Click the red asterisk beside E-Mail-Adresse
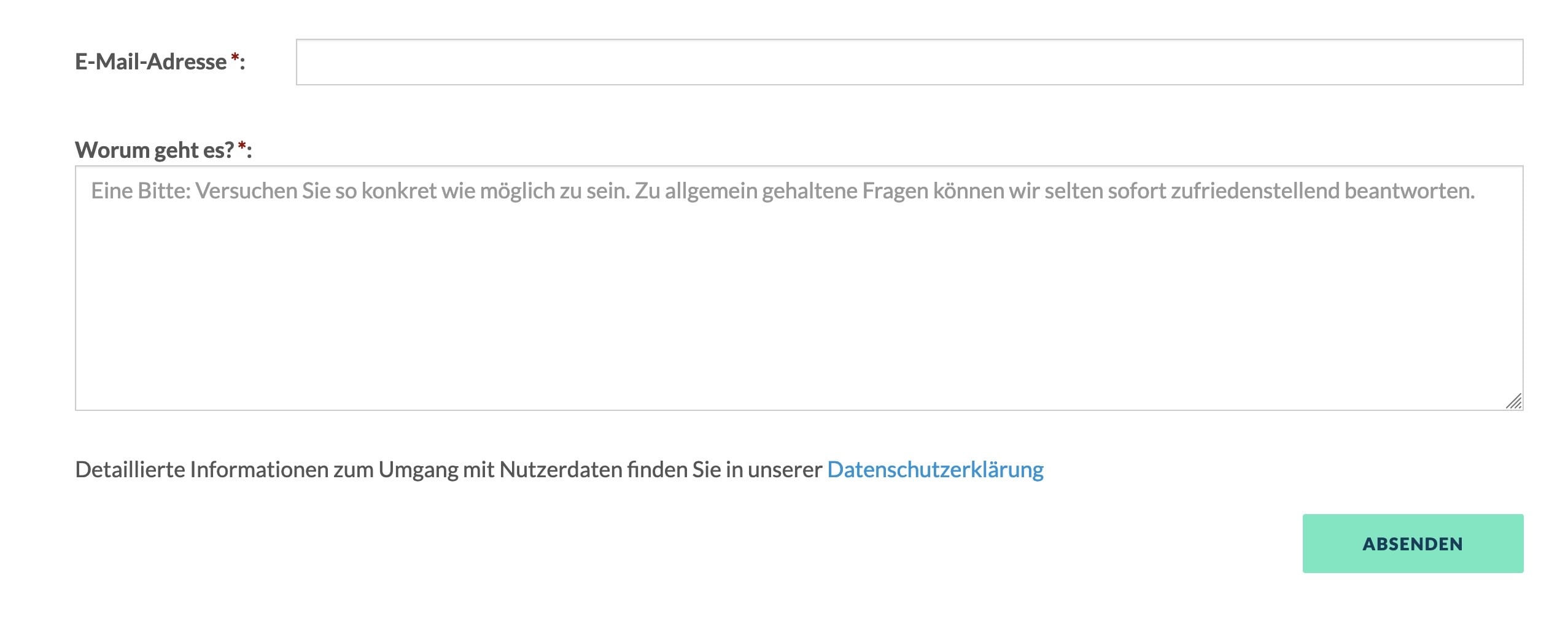The width and height of the screenshot is (1568, 640). pyautogui.click(x=235, y=59)
